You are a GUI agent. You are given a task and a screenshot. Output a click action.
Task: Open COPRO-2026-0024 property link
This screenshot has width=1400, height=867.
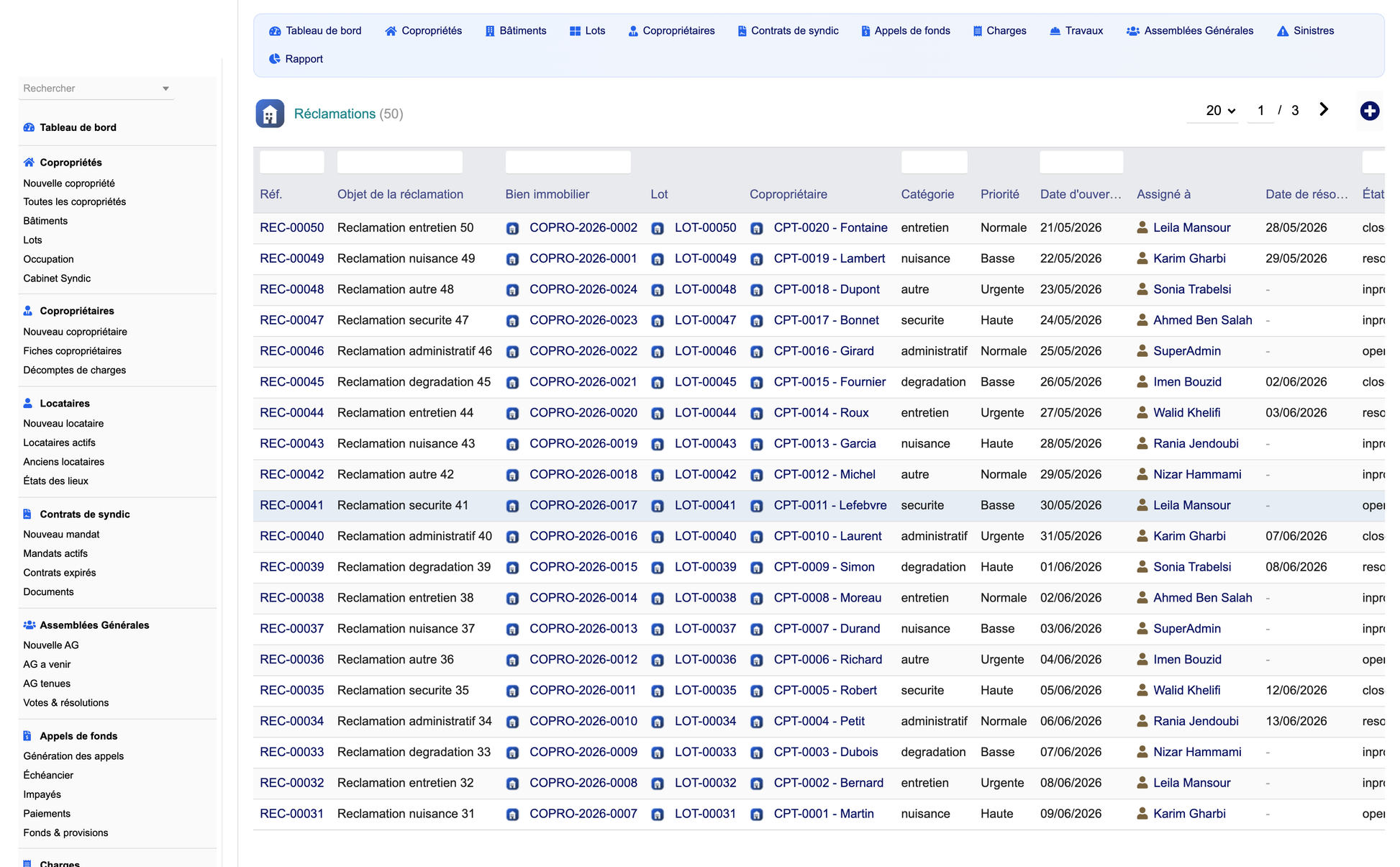coord(583,289)
